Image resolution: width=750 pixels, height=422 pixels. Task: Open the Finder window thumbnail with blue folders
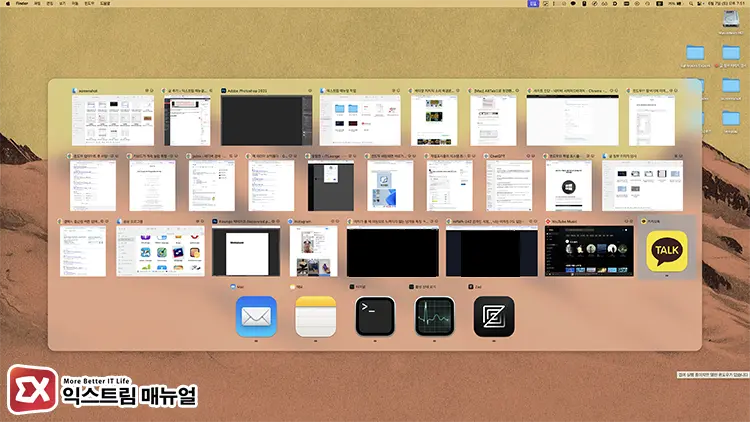coord(360,120)
